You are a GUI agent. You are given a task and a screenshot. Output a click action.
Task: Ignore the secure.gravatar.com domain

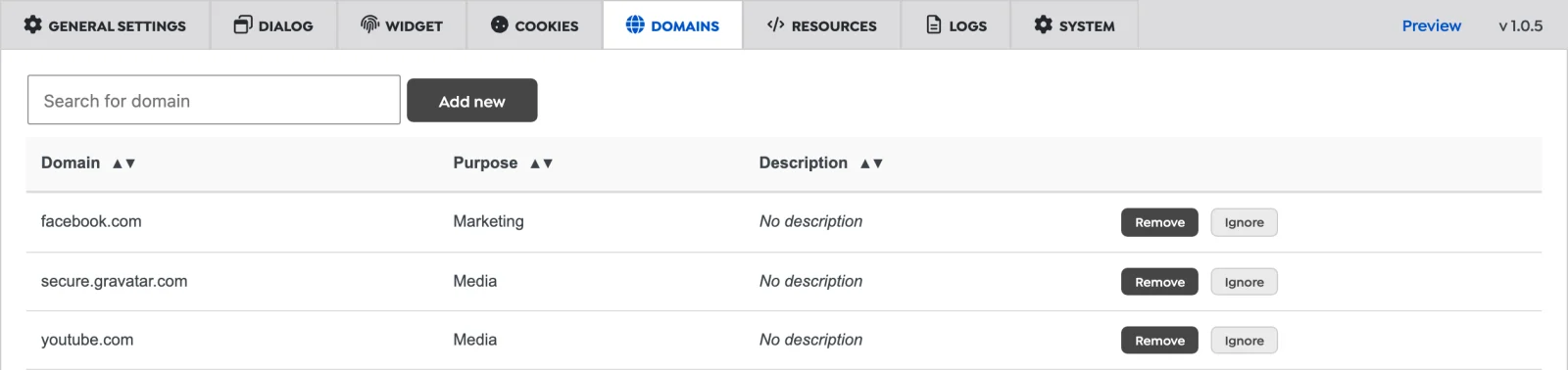pyautogui.click(x=1244, y=282)
